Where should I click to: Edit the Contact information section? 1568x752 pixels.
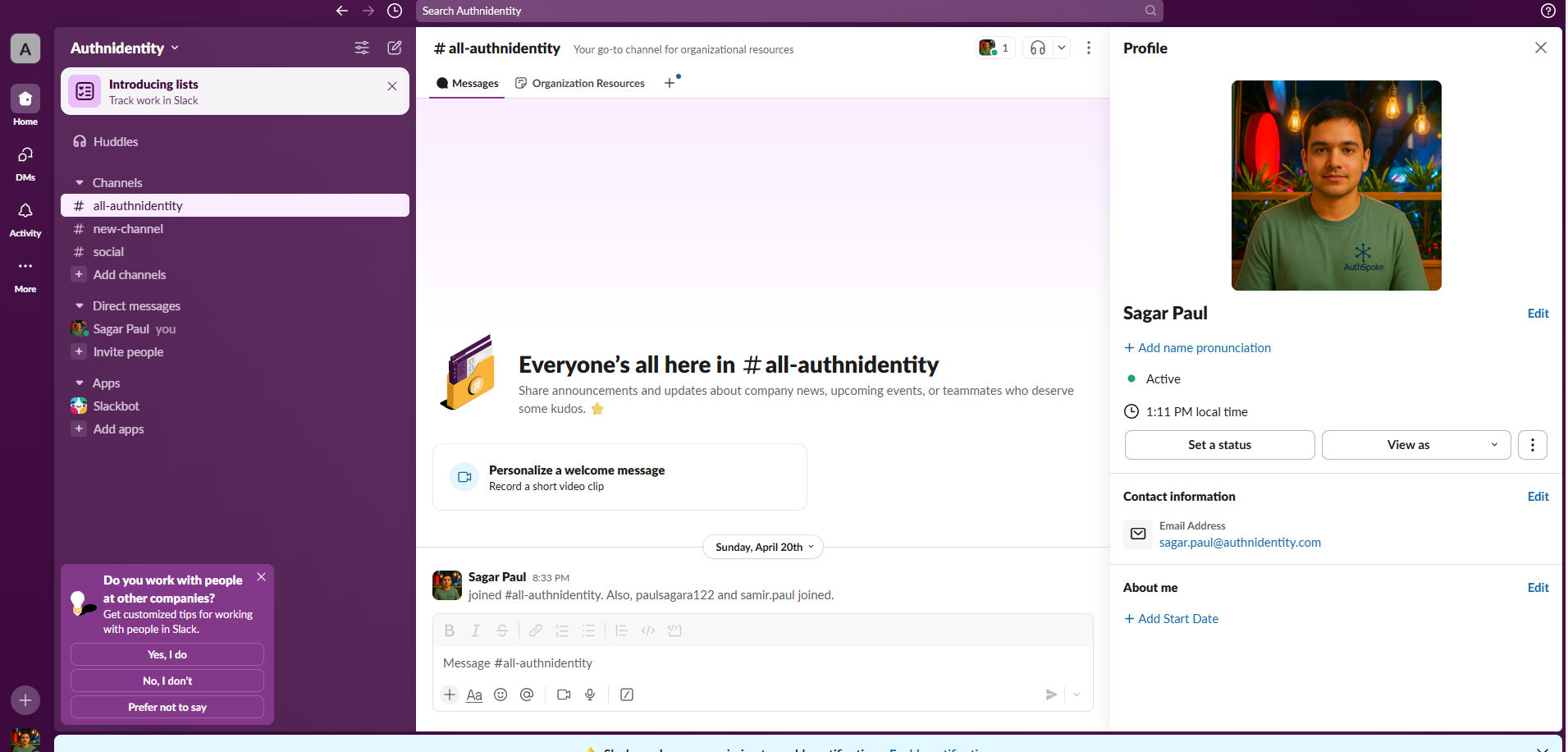(x=1538, y=496)
